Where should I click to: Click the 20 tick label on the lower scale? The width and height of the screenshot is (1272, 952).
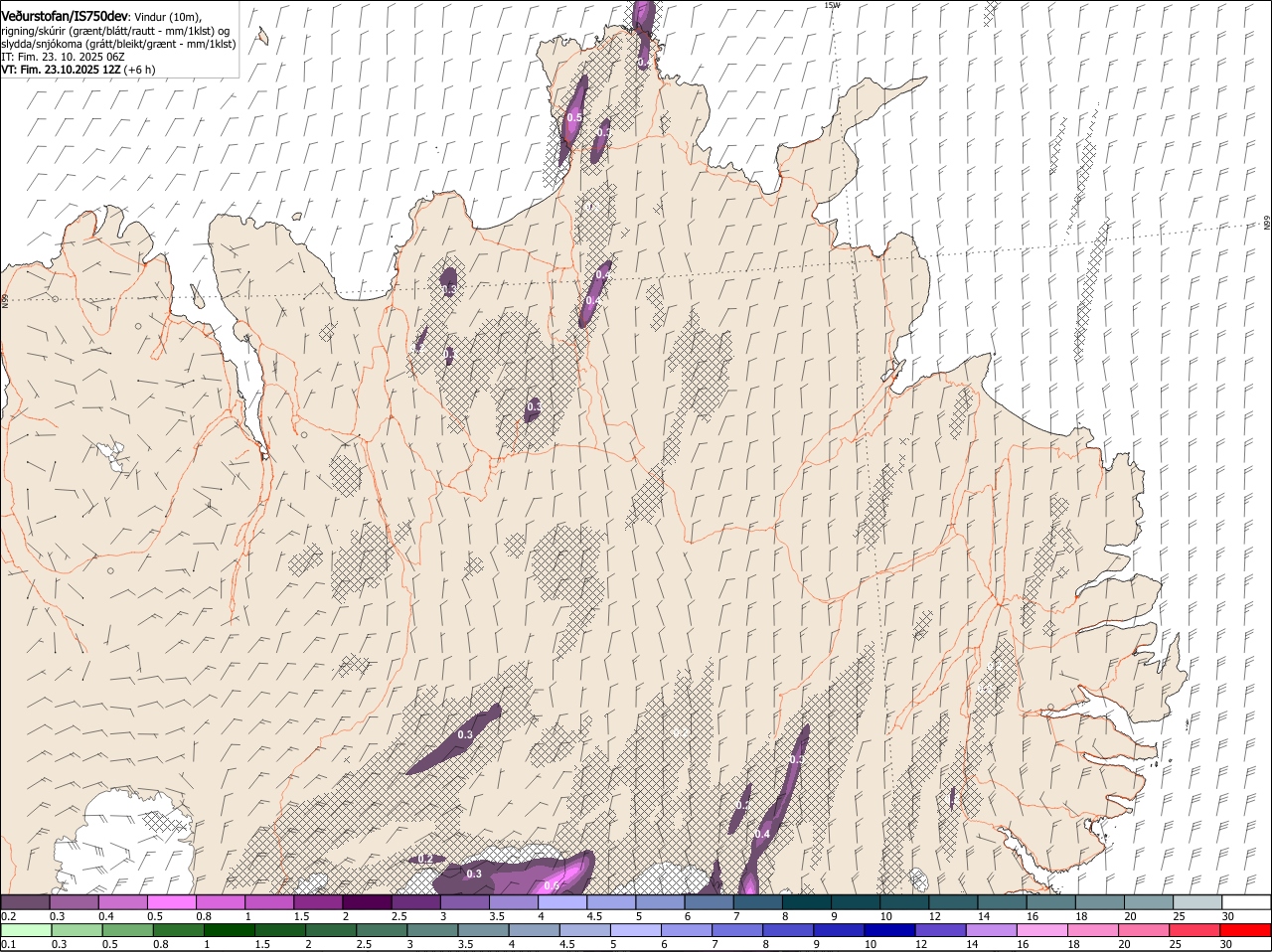pos(1125,944)
